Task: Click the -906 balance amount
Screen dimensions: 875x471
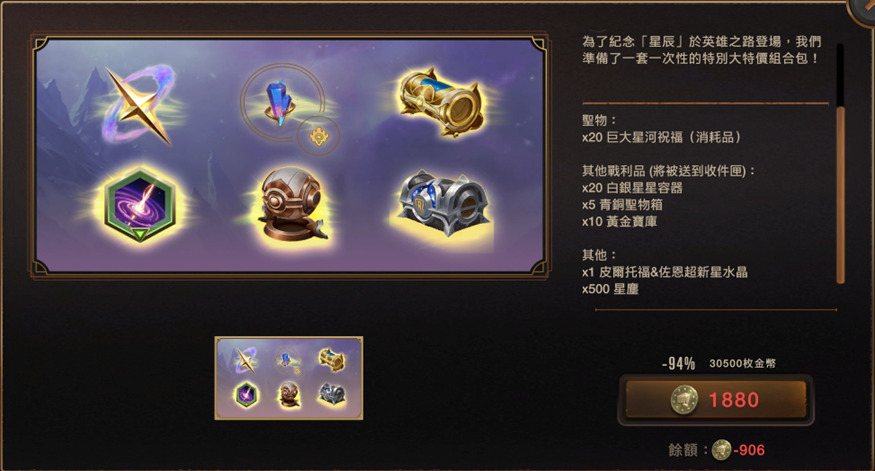Action: pos(749,450)
